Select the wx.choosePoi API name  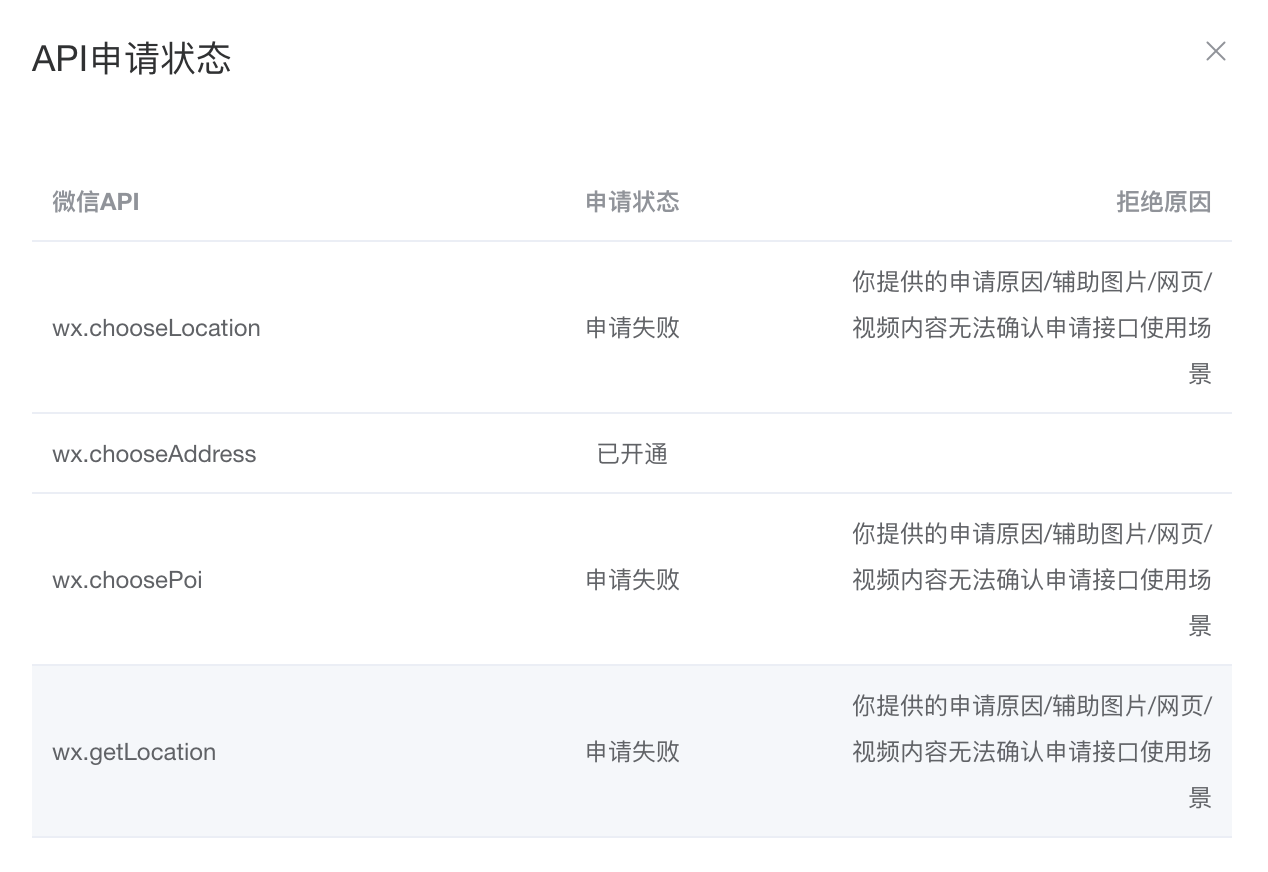(127, 580)
